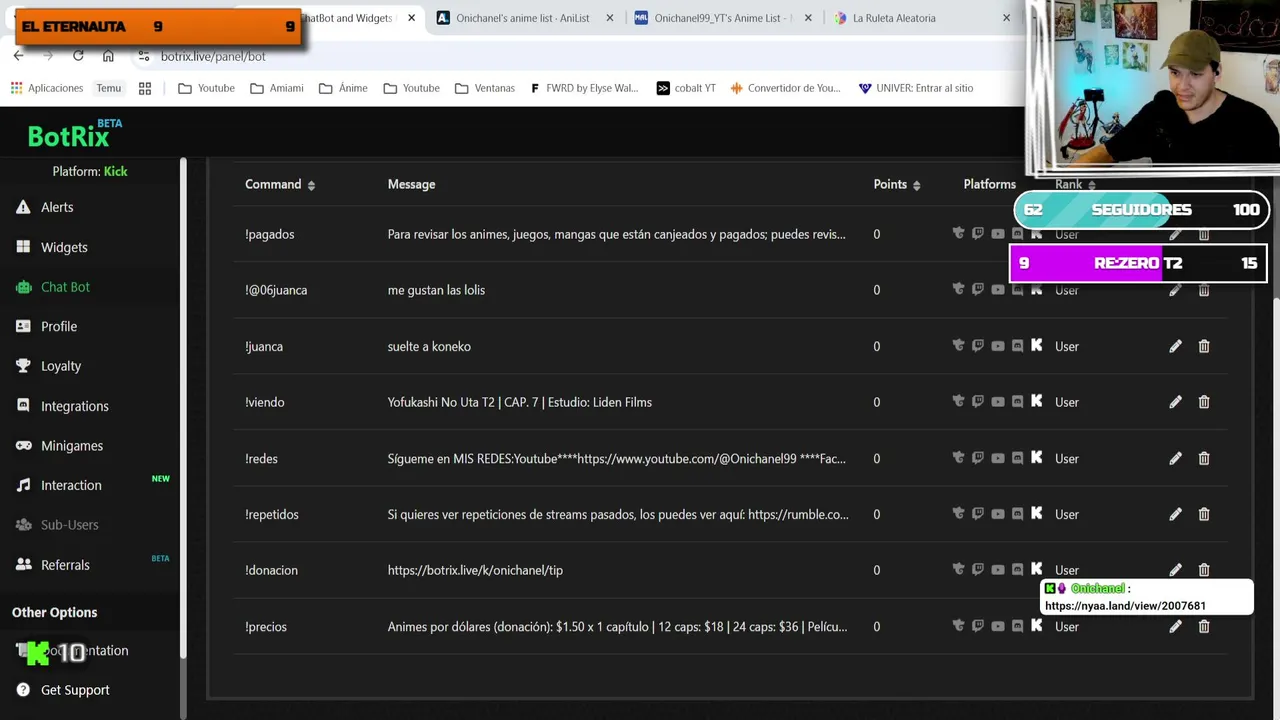Go back with browser back arrow

18,56
